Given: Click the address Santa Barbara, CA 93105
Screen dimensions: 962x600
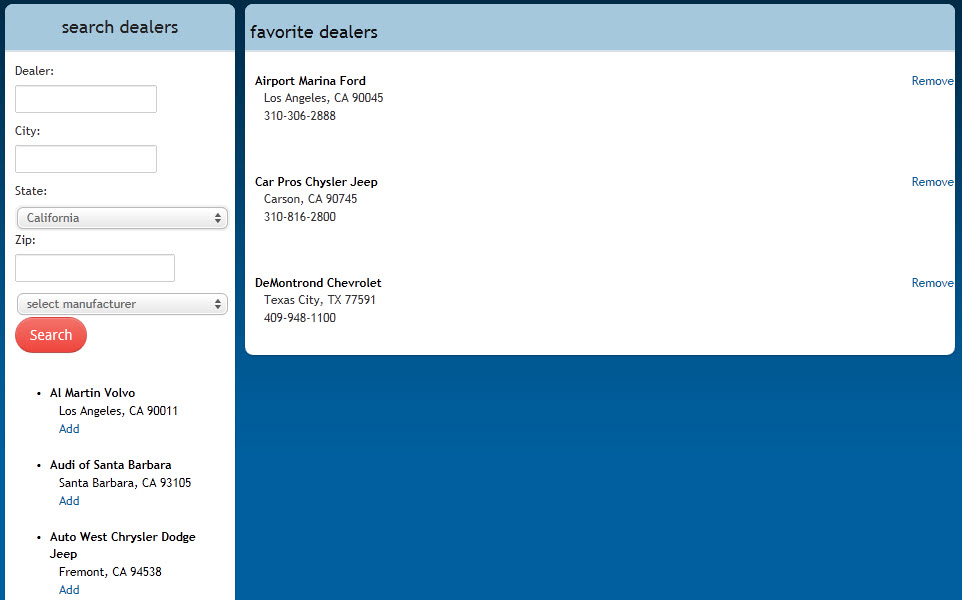Looking at the screenshot, I should click(125, 483).
